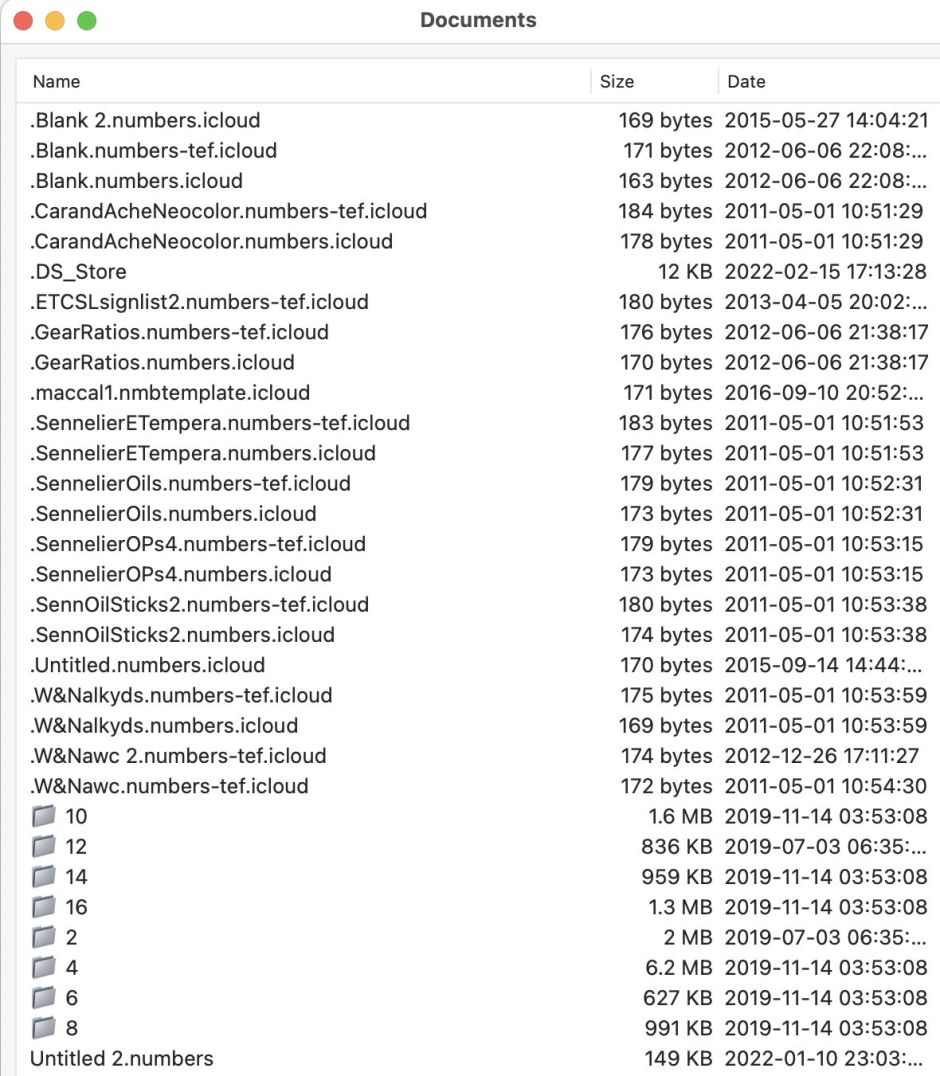The image size is (940, 1076).
Task: Select the Untitled 2.numbers file
Action: 122,1058
